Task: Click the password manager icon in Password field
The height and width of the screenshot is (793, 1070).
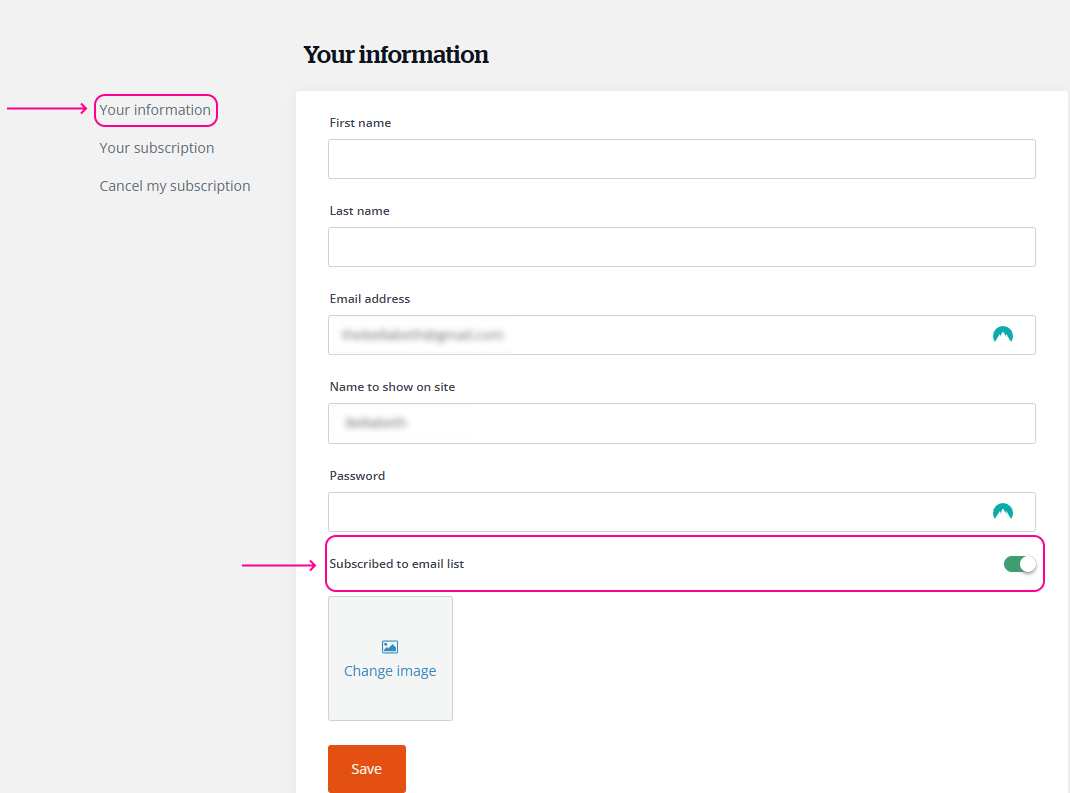Action: pyautogui.click(x=1002, y=512)
